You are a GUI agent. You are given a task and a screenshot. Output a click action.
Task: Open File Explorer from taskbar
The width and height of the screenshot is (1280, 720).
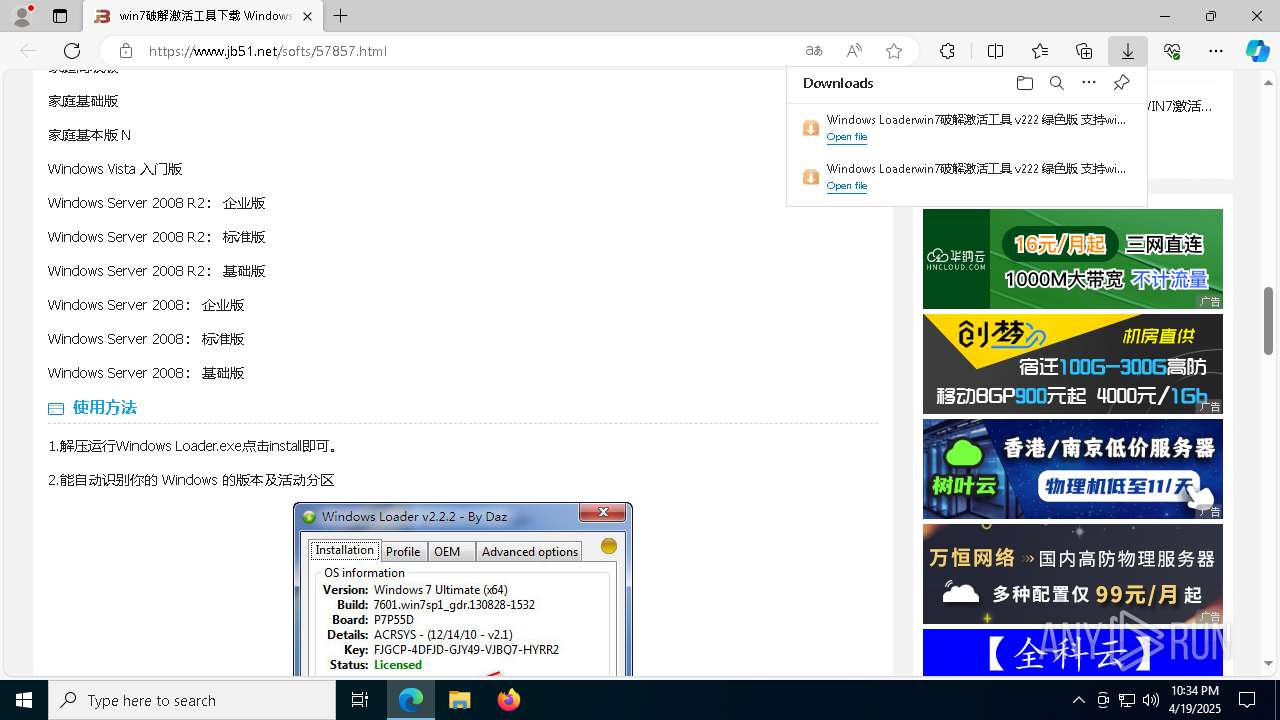(459, 700)
